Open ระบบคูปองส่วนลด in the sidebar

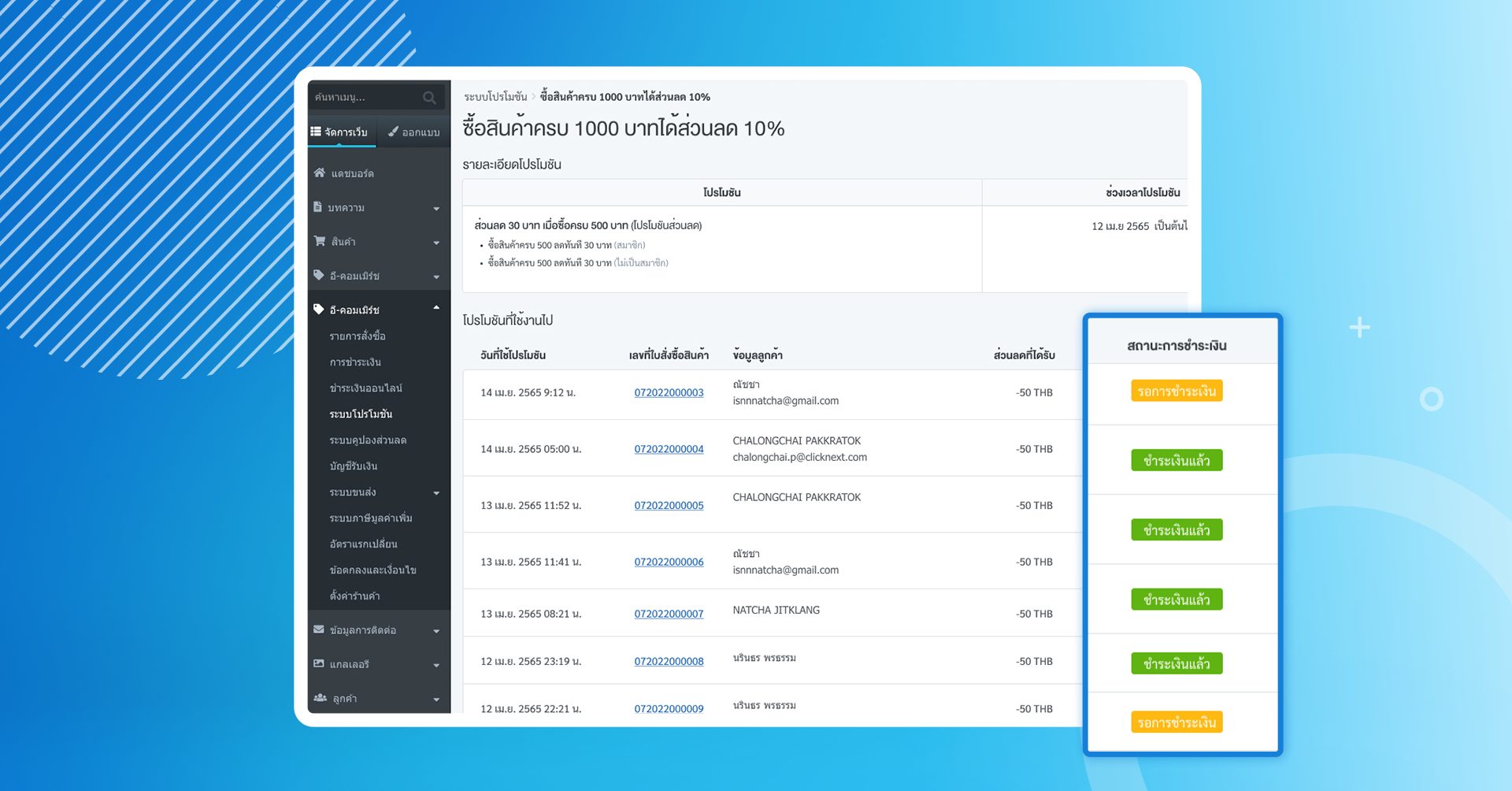coord(368,440)
